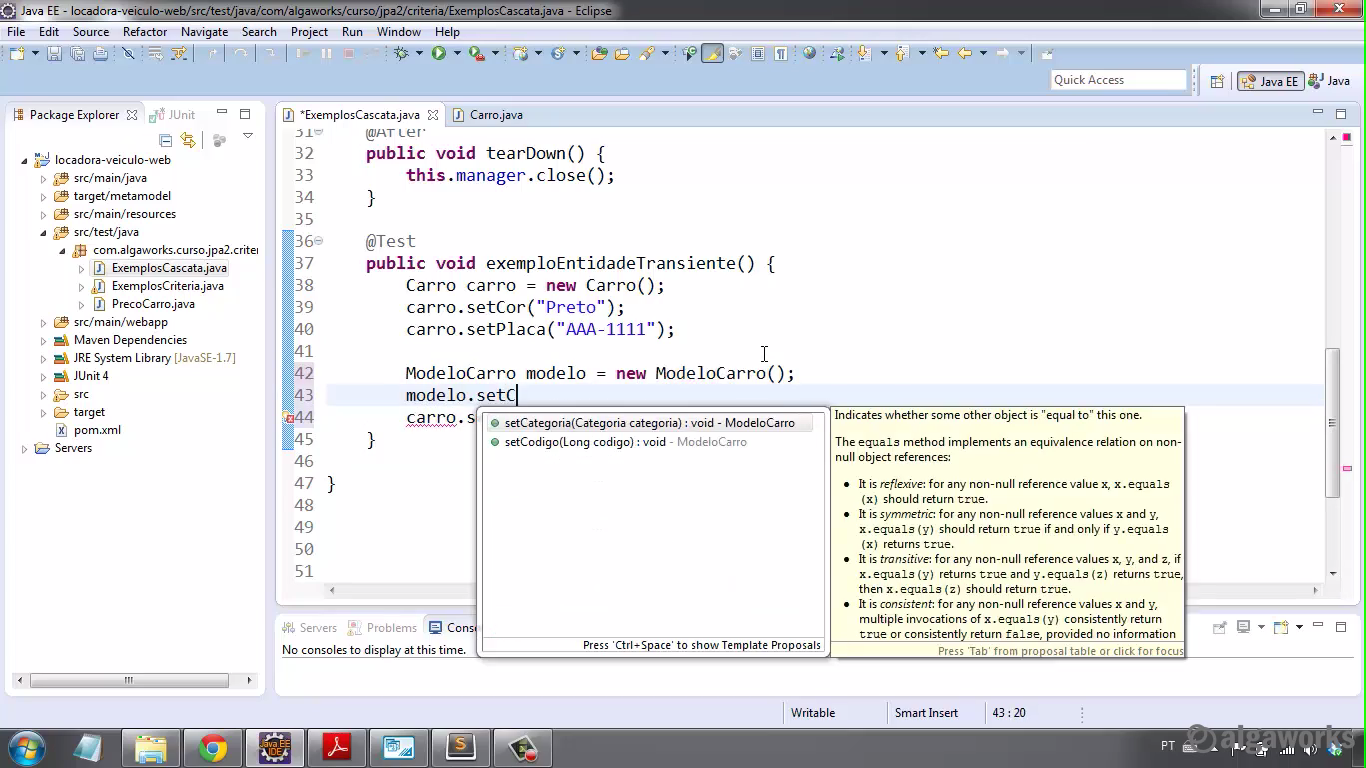Choose setCategoria proposal in autocomplete list
Image resolution: width=1366 pixels, height=768 pixels.
650,423
